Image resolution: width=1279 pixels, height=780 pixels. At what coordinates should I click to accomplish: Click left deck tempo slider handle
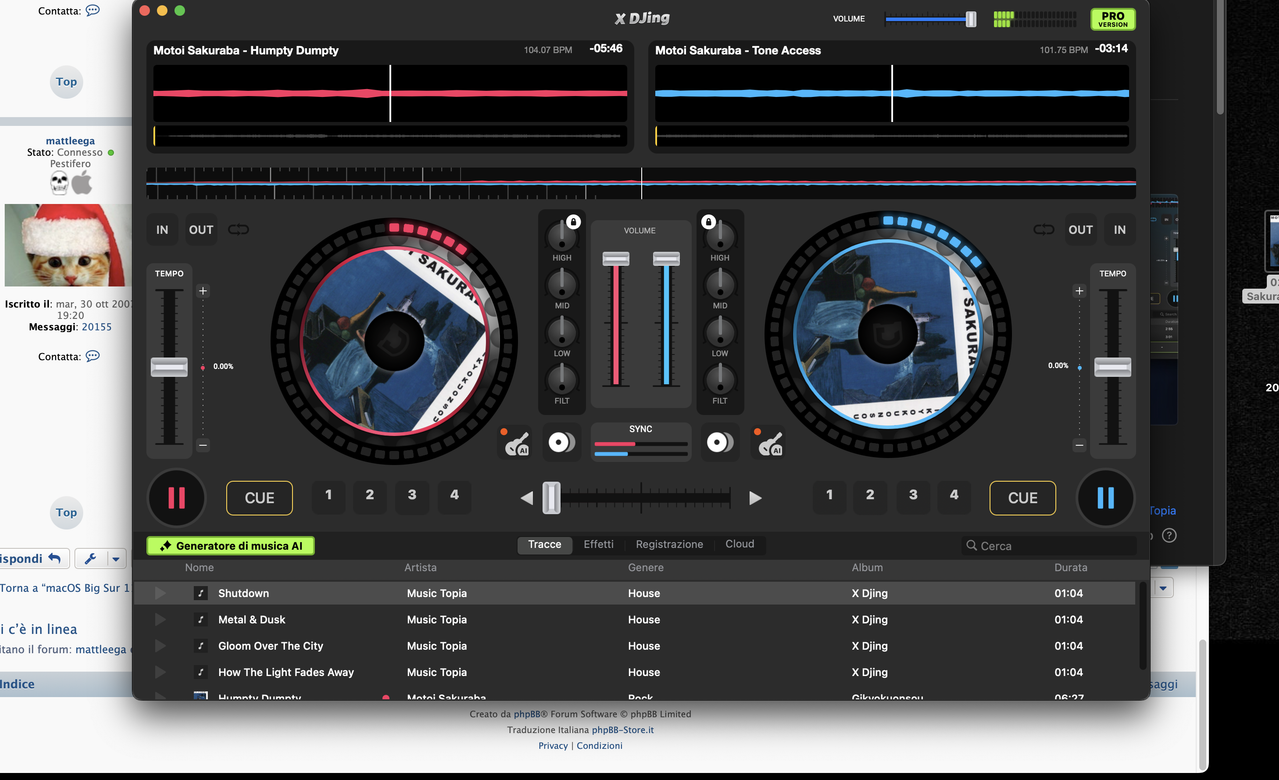pos(169,367)
